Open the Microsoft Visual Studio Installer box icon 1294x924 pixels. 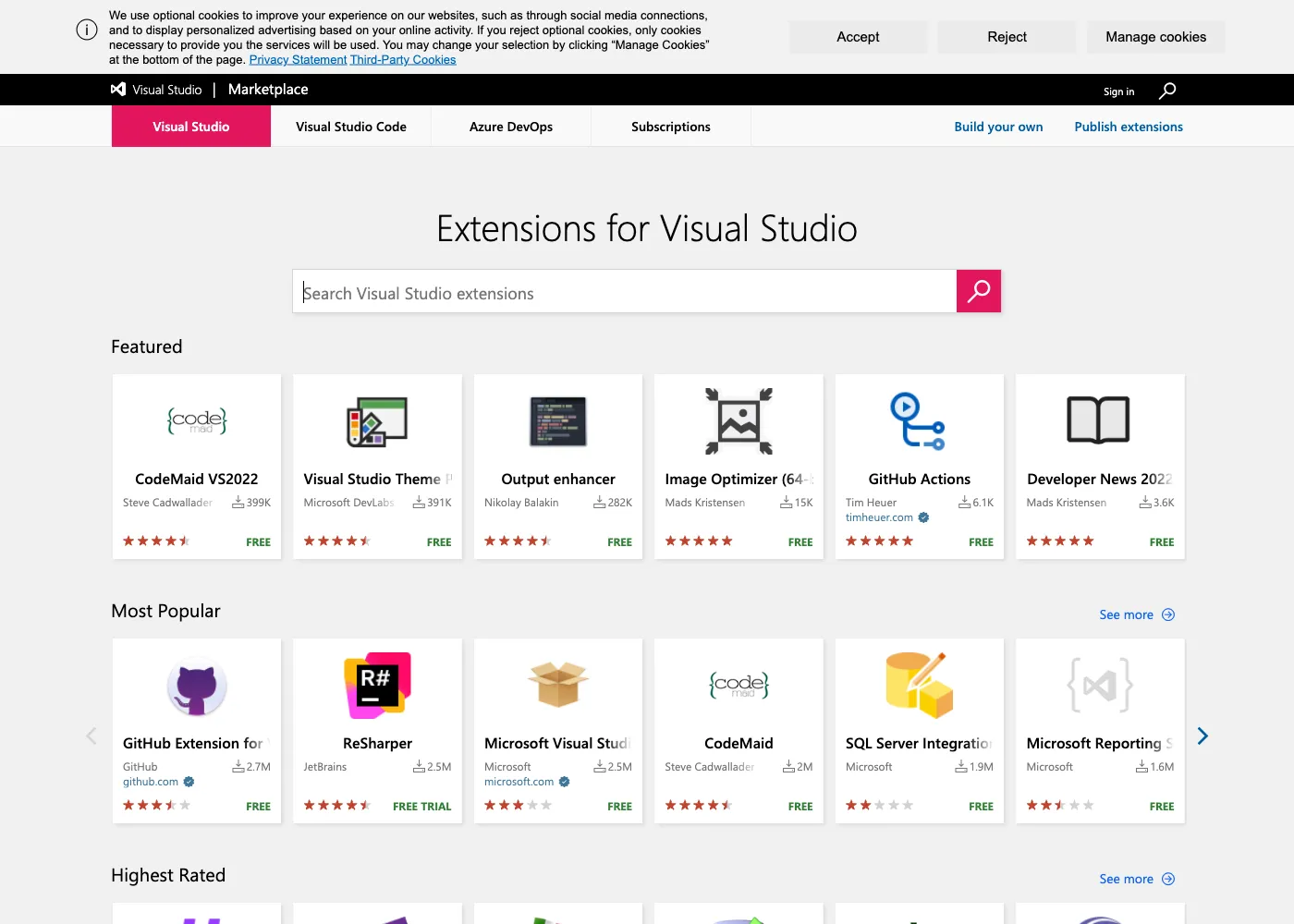click(558, 684)
